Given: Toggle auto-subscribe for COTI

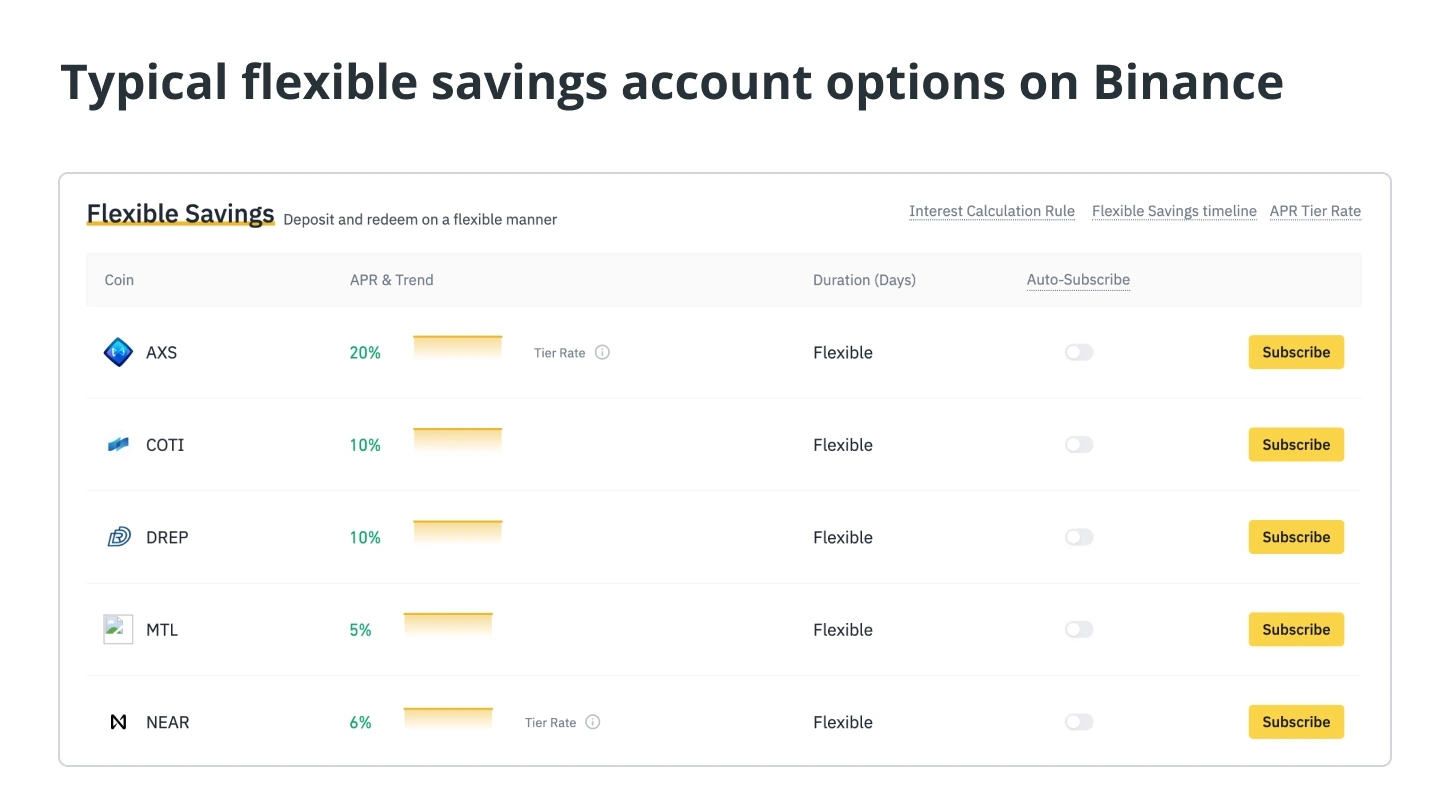Looking at the screenshot, I should point(1079,444).
